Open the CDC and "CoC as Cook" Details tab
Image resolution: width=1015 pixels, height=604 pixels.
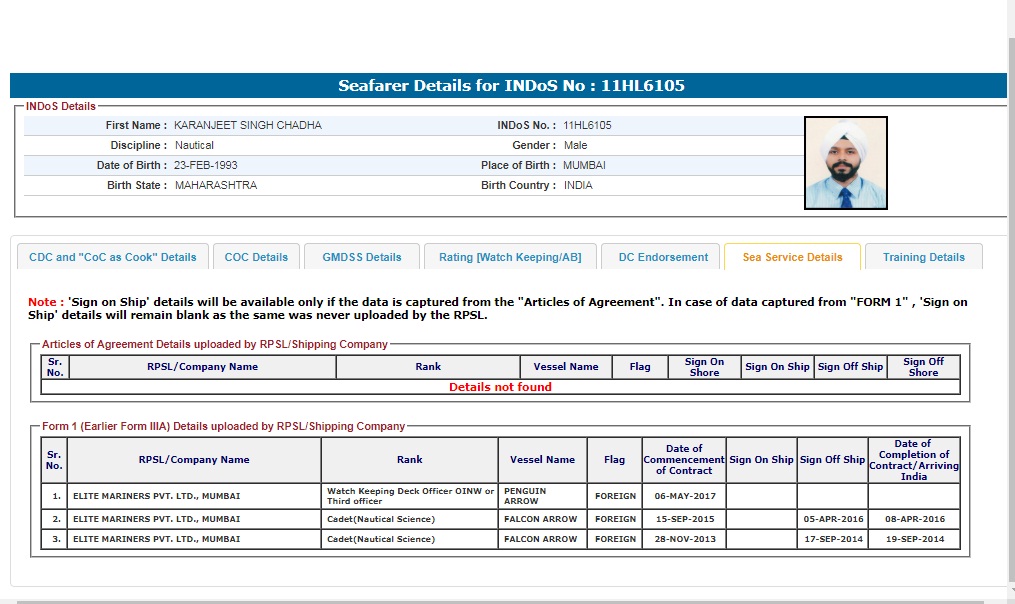[113, 257]
